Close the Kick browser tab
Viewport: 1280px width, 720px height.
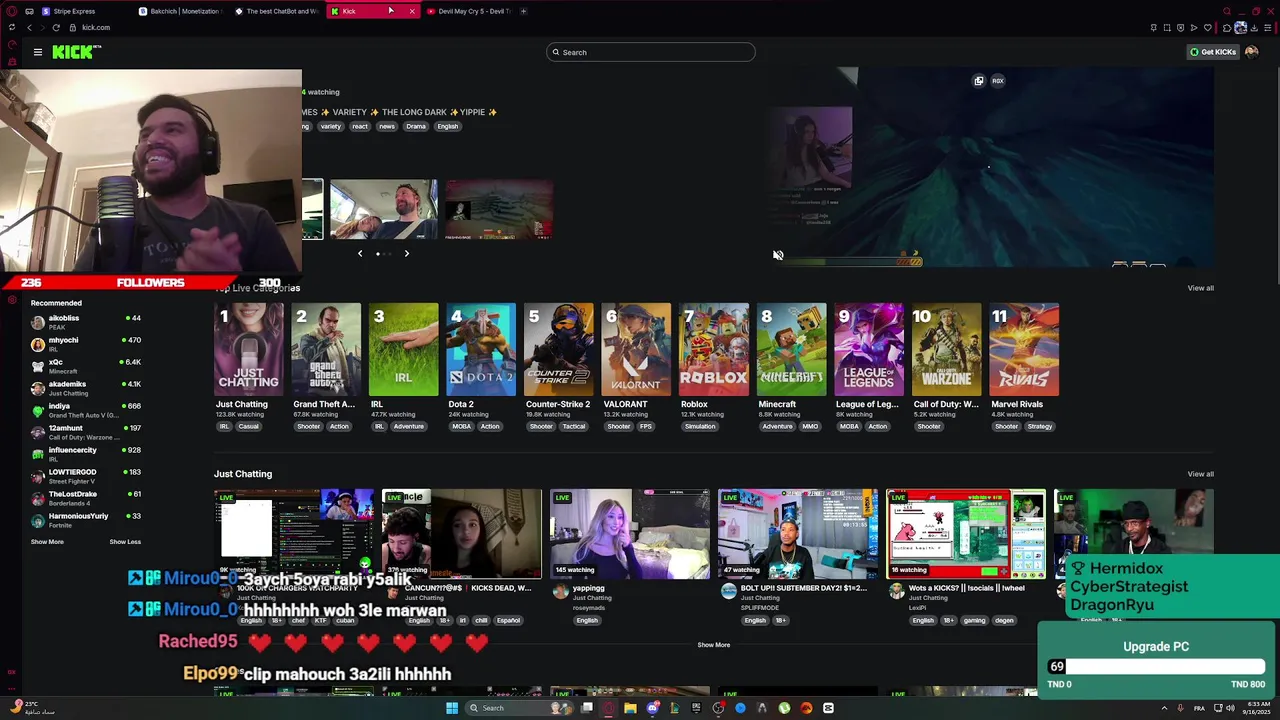tap(412, 11)
